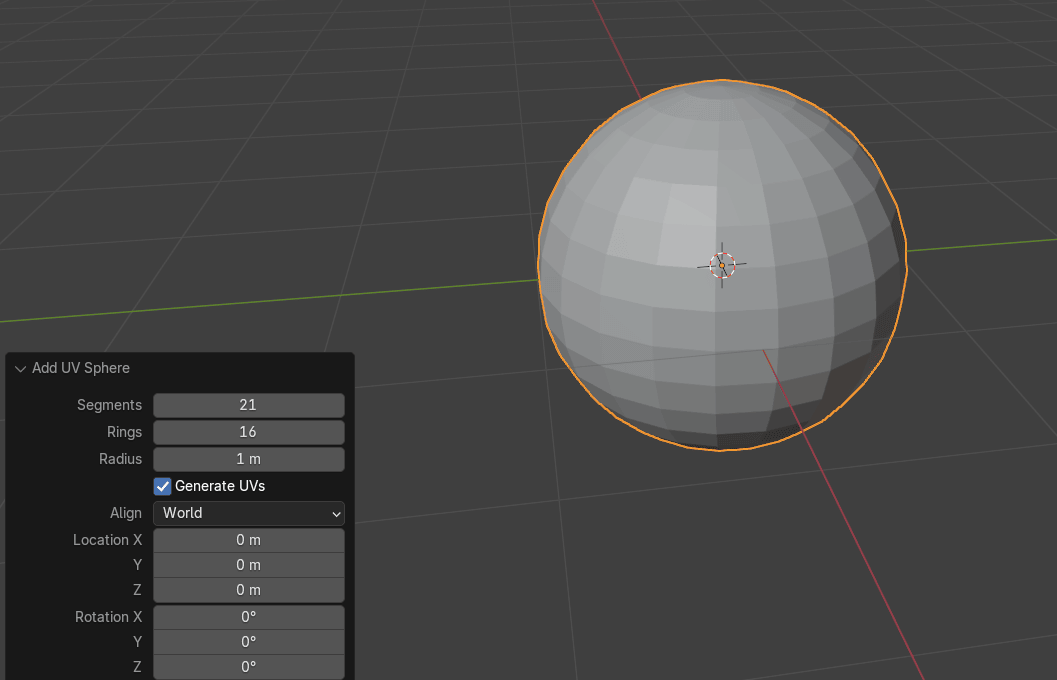Uncheck the Generate UVs checkbox
This screenshot has width=1057, height=680.
coord(163,486)
